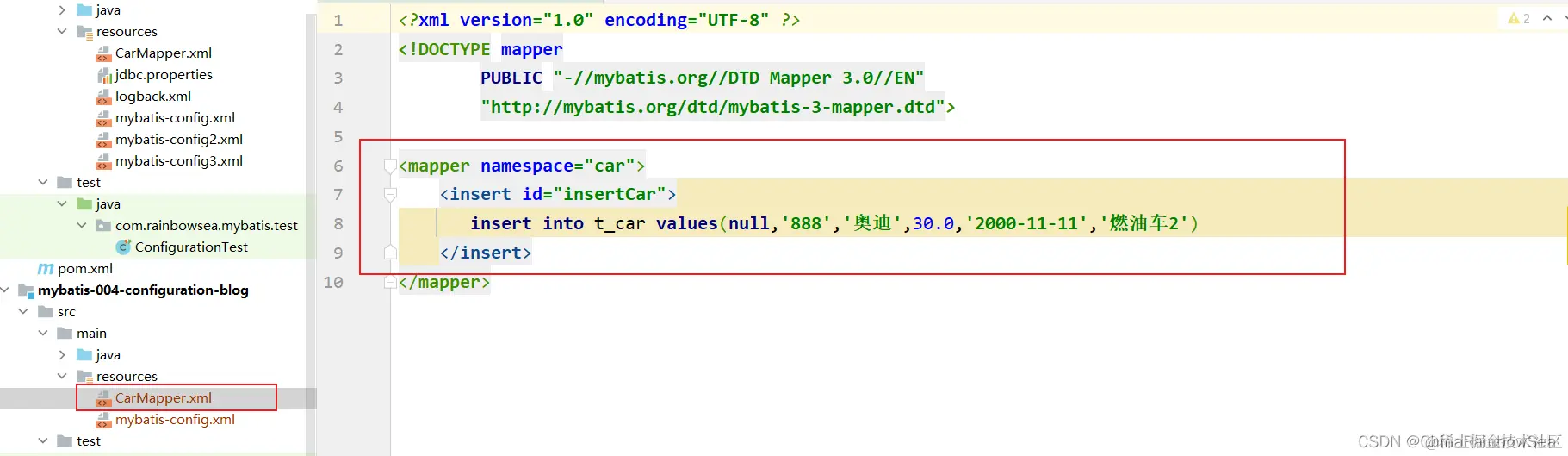Click mybatis-config2.xml file icon
Image resolution: width=1568 pixels, height=456 pixels.
[x=103, y=140]
